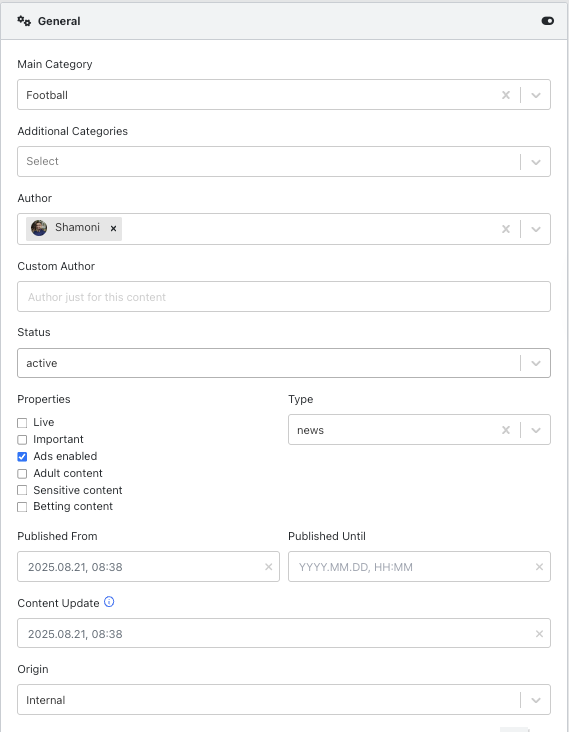Remove Shamoni from the Author field
569x732 pixels.
coord(113,228)
